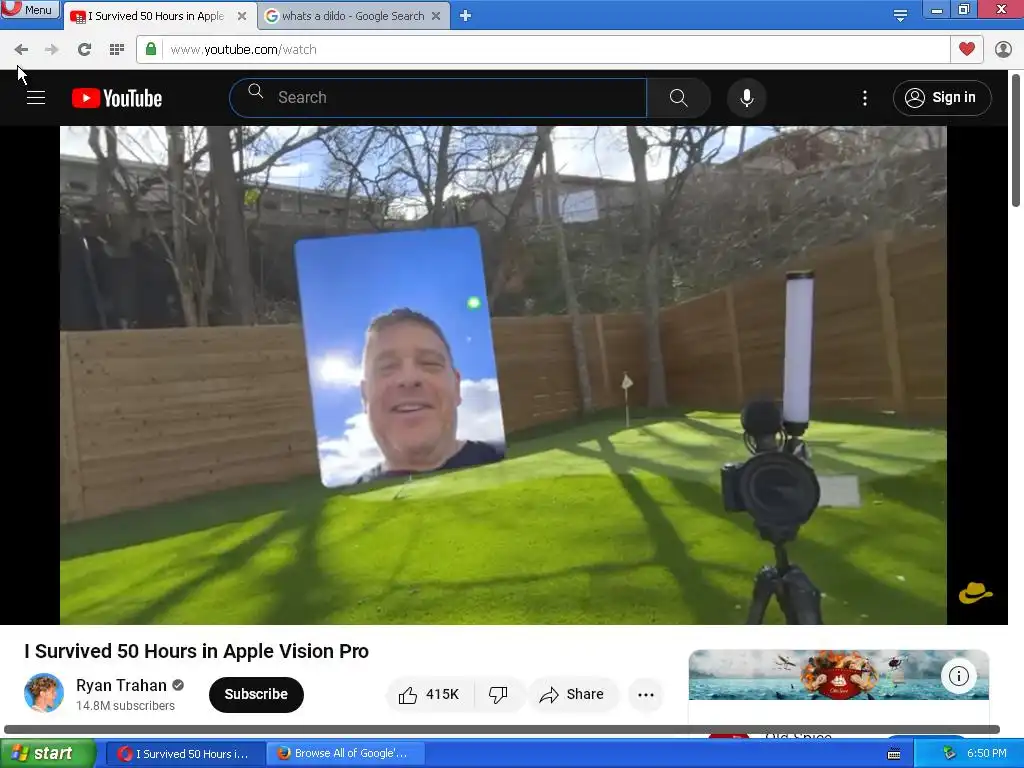Click the 6:50 PM clock

pyautogui.click(x=987, y=754)
